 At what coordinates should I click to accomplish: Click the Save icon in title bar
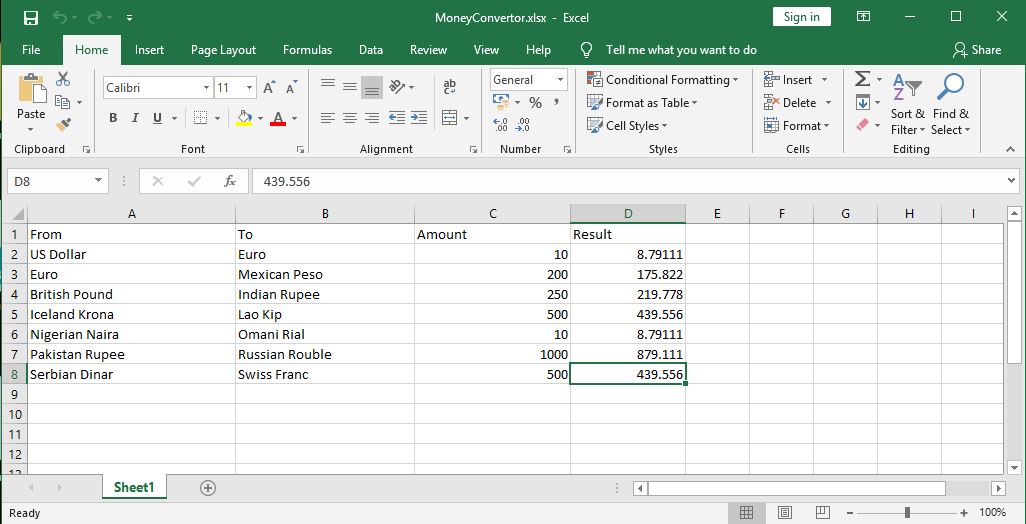click(x=30, y=17)
